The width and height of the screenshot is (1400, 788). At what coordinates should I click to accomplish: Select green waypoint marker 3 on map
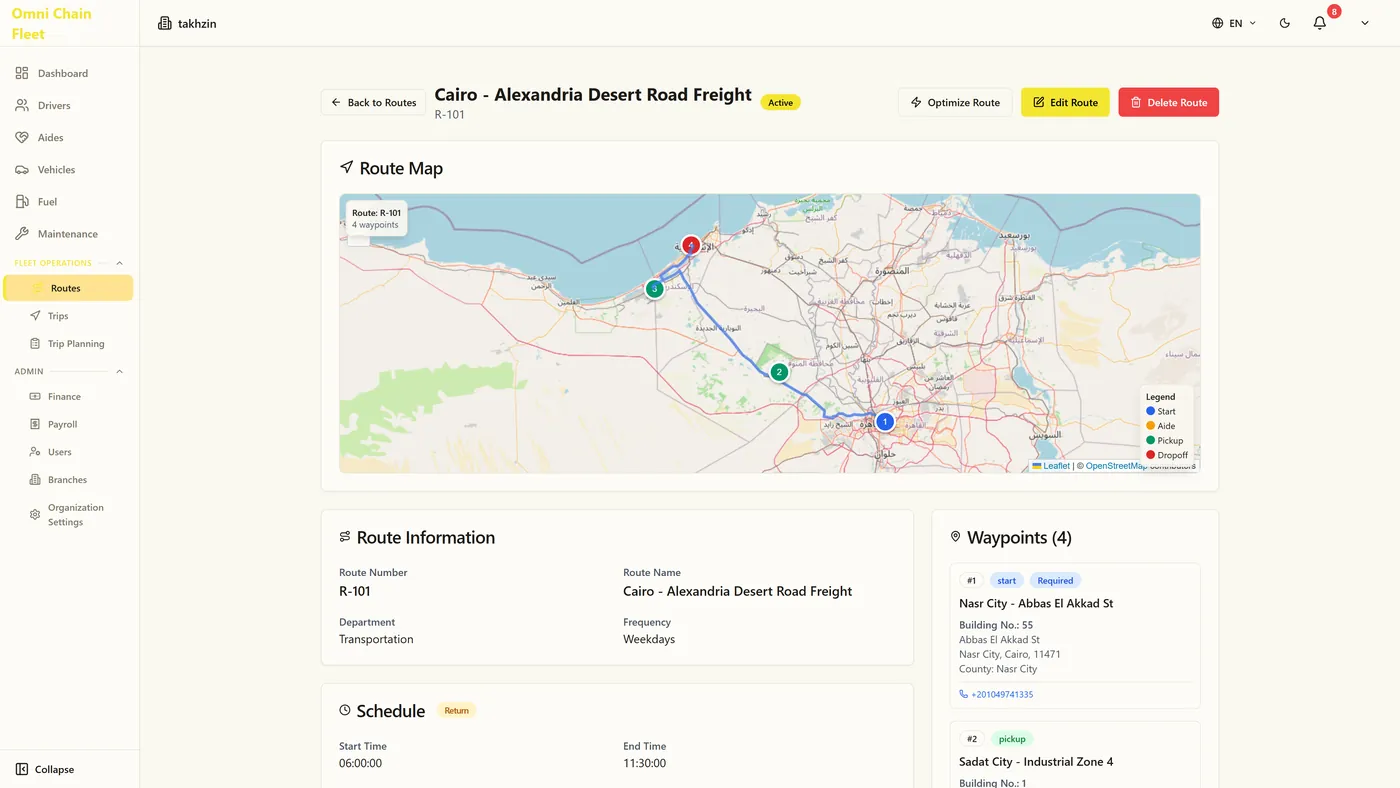pyautogui.click(x=654, y=289)
